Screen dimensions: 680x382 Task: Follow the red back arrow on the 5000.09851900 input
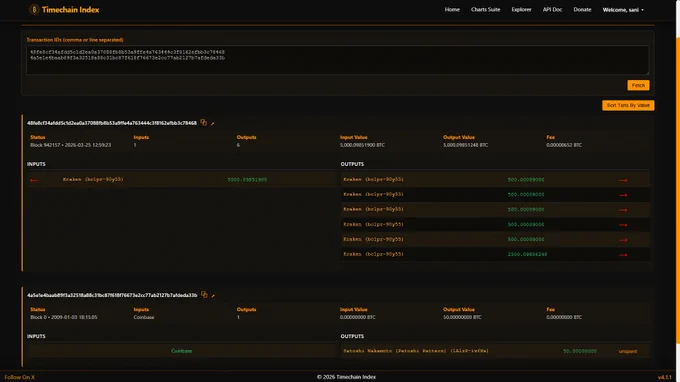34,180
